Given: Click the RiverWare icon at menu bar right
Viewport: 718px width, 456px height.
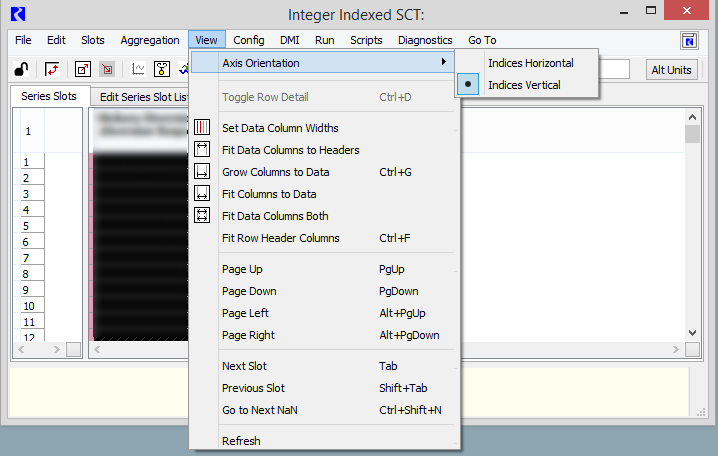Looking at the screenshot, I should click(689, 40).
